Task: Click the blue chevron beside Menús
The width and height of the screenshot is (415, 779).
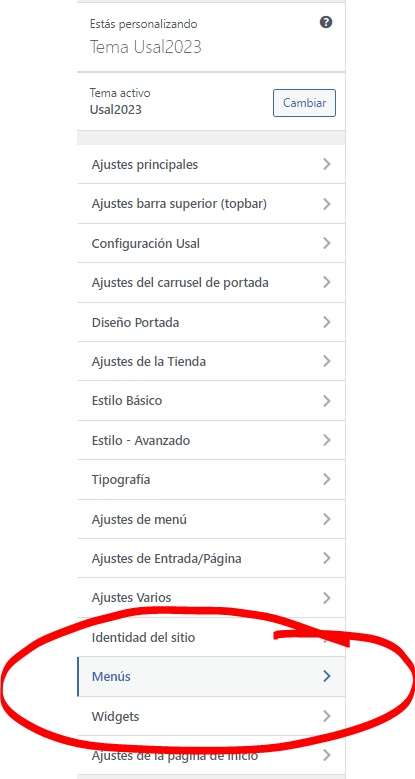Action: click(x=327, y=677)
